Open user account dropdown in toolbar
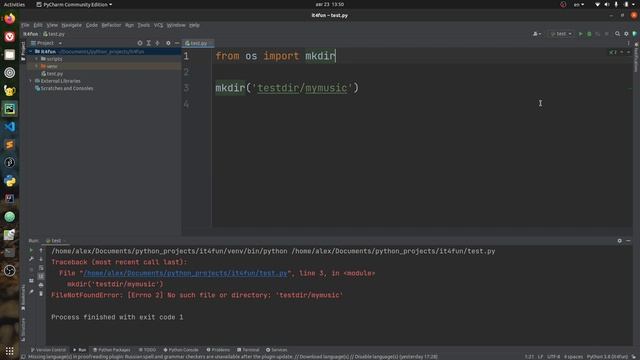Image resolution: width=640 pixels, height=360 pixels. (537, 34)
